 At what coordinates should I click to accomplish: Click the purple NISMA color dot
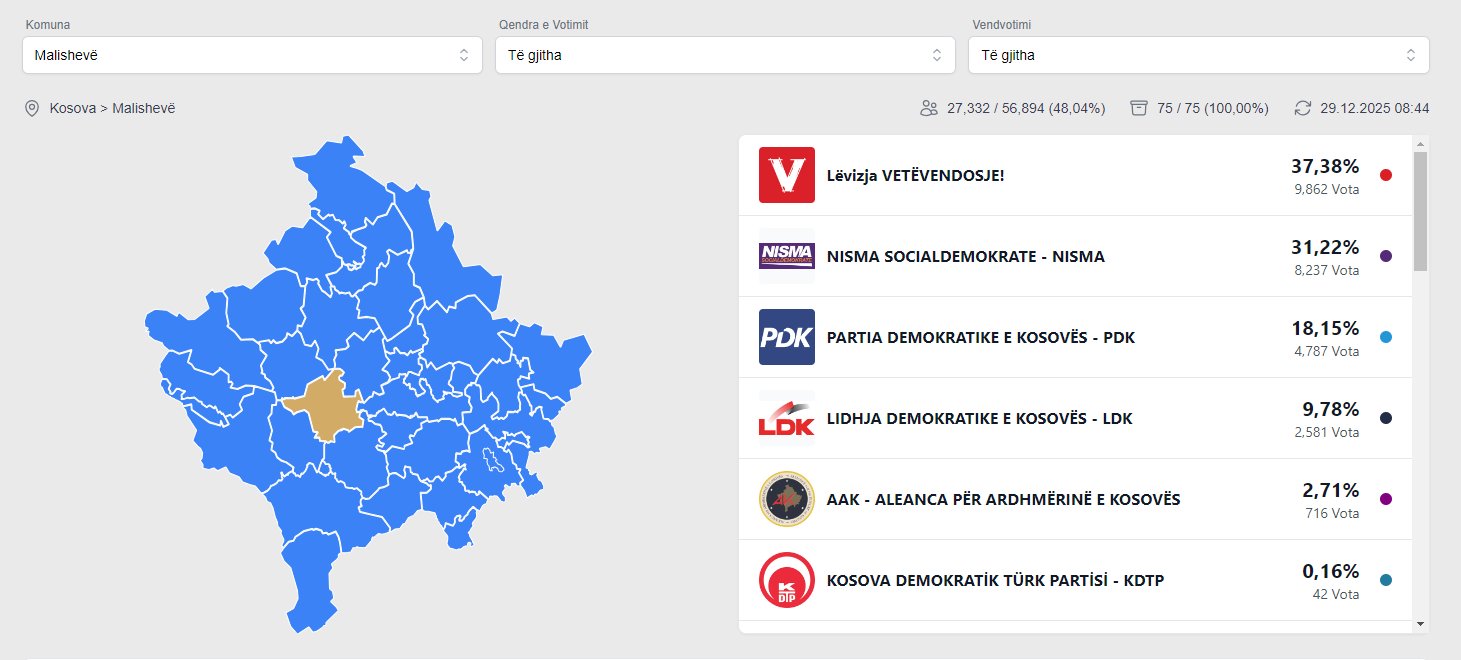(1385, 256)
